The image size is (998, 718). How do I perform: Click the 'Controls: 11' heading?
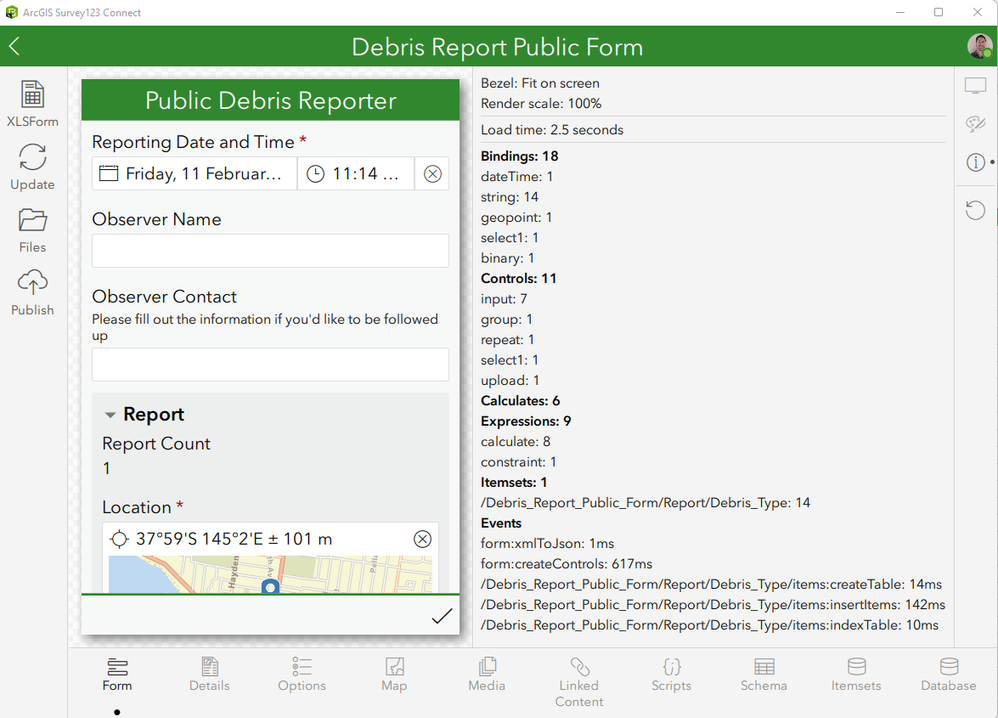tap(519, 278)
